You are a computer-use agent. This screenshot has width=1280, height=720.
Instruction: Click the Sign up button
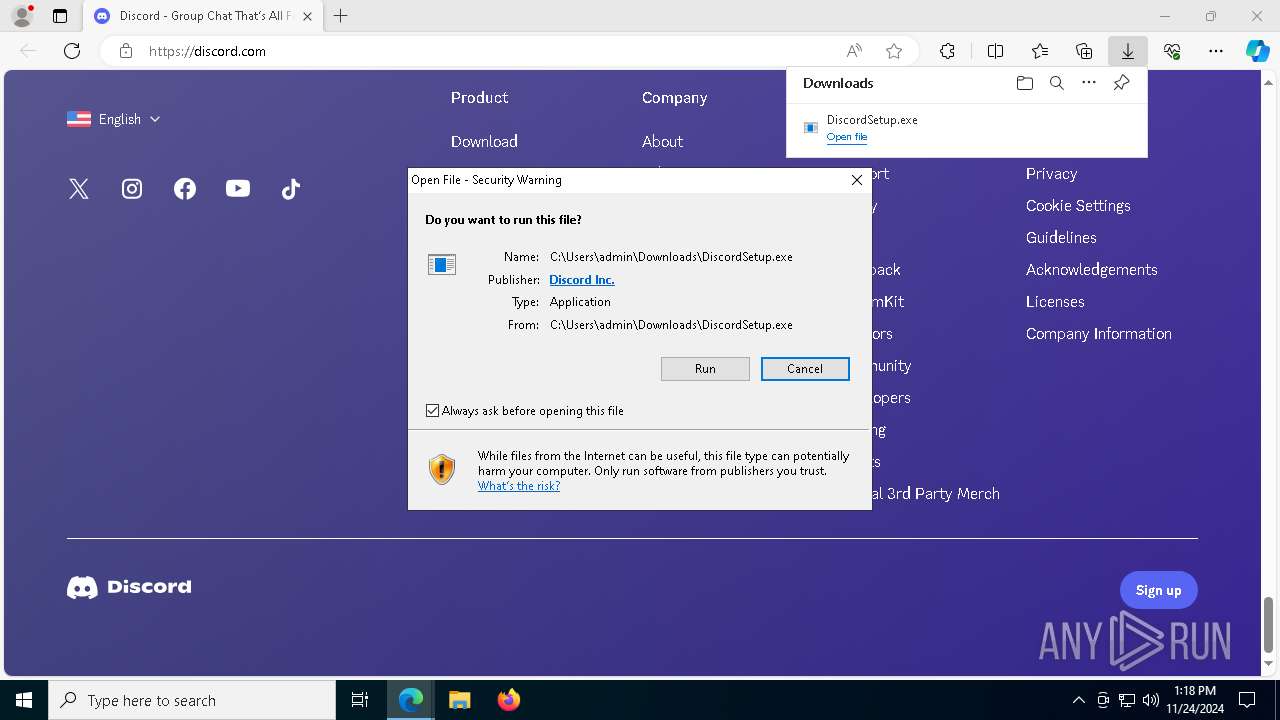click(1159, 590)
